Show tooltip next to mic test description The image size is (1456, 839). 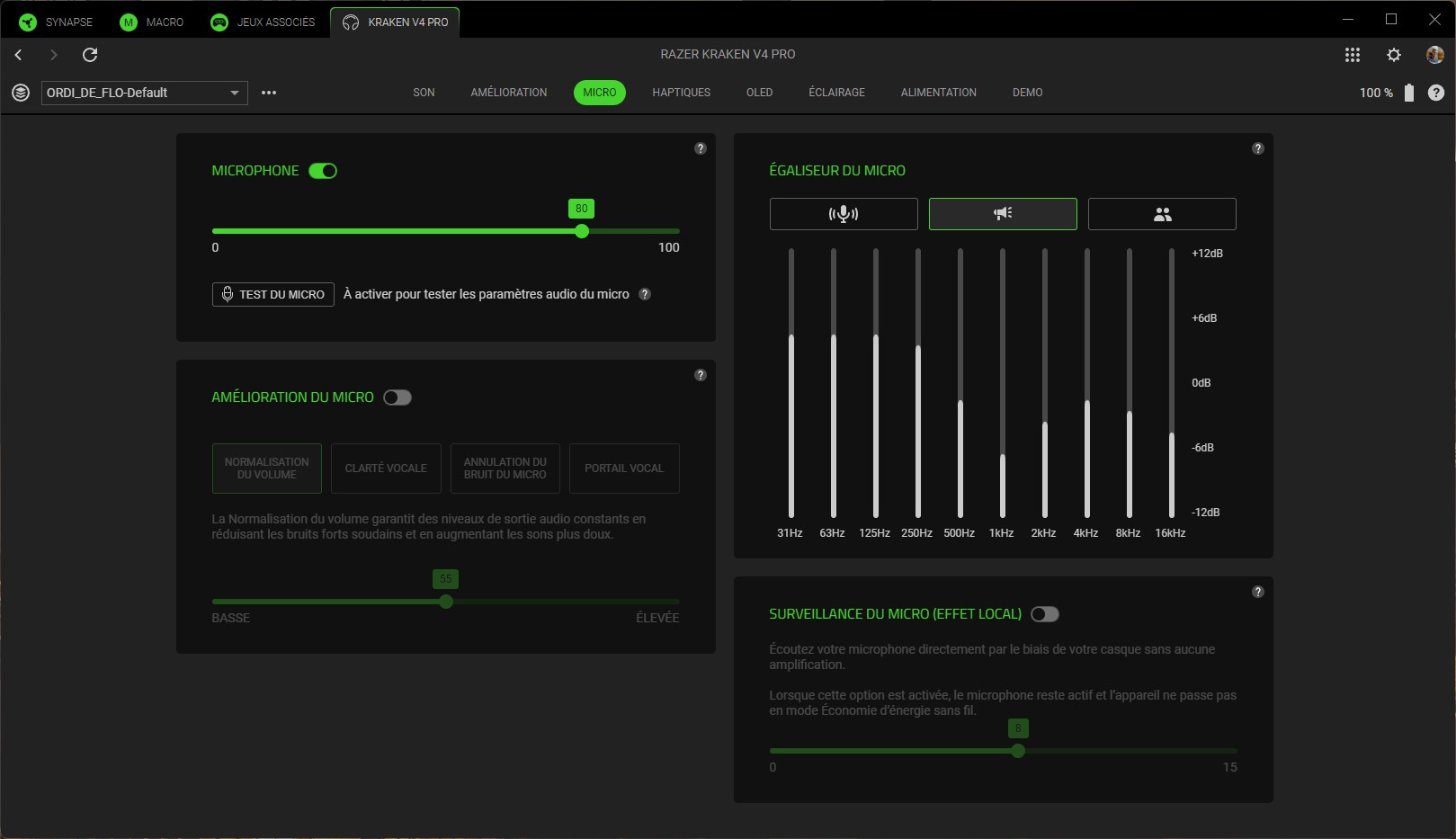coord(645,294)
